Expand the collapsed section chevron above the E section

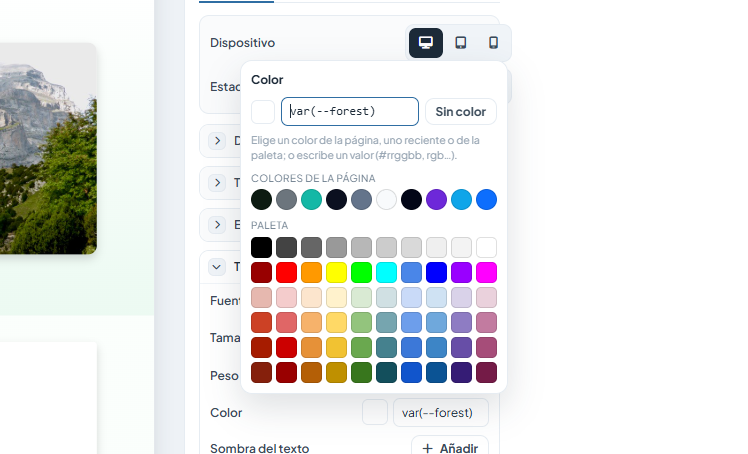pos(217,183)
